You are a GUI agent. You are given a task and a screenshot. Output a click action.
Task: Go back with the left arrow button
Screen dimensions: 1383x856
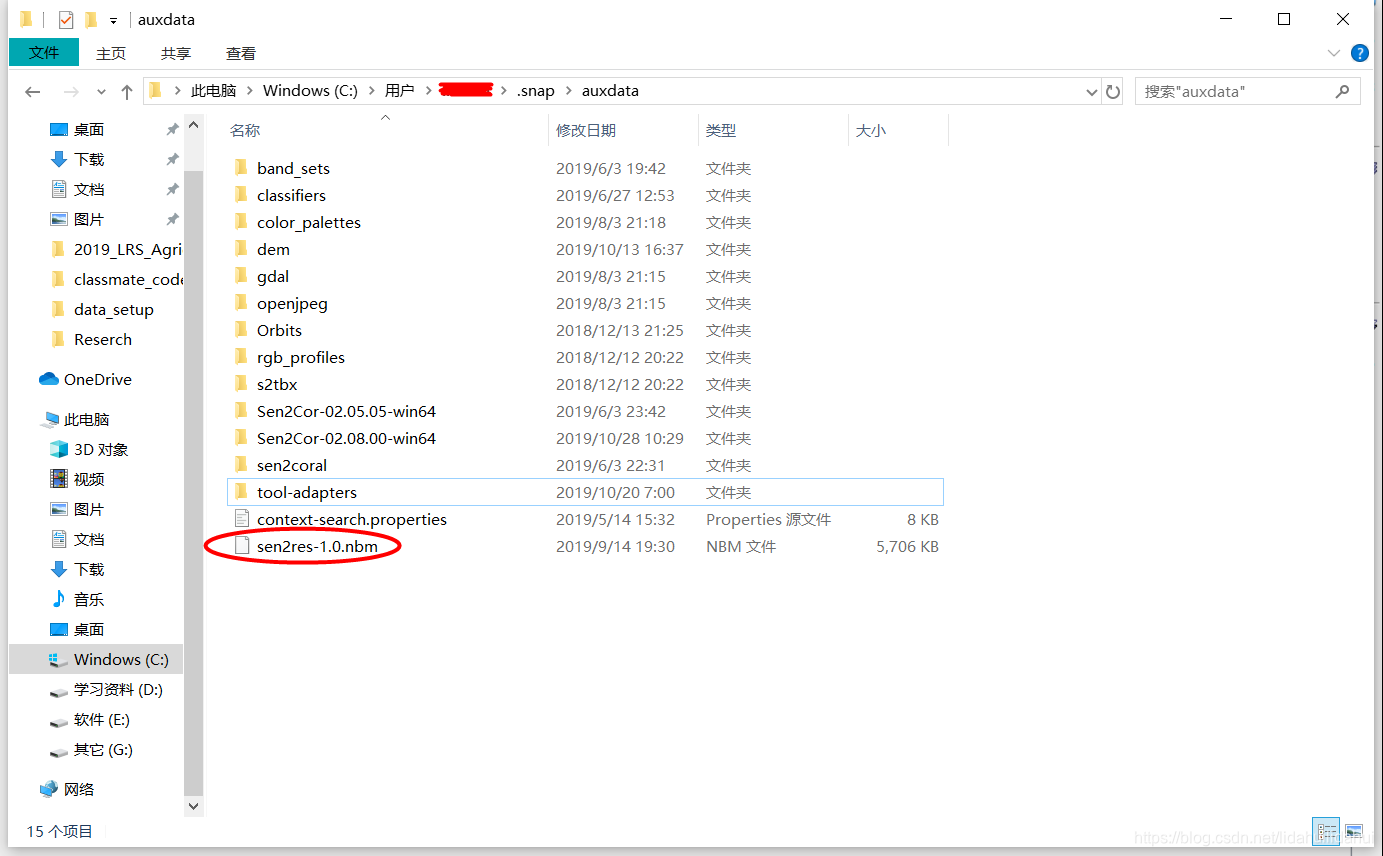pyautogui.click(x=33, y=91)
